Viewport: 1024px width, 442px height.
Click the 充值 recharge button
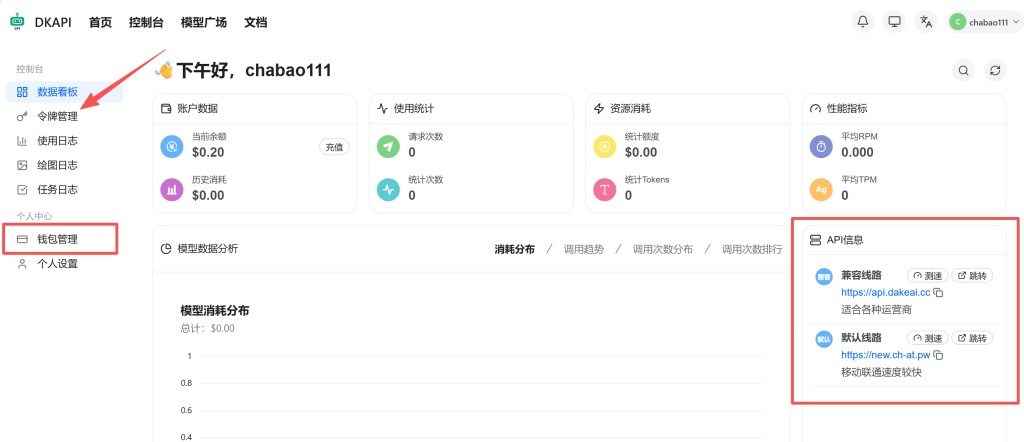click(x=334, y=147)
